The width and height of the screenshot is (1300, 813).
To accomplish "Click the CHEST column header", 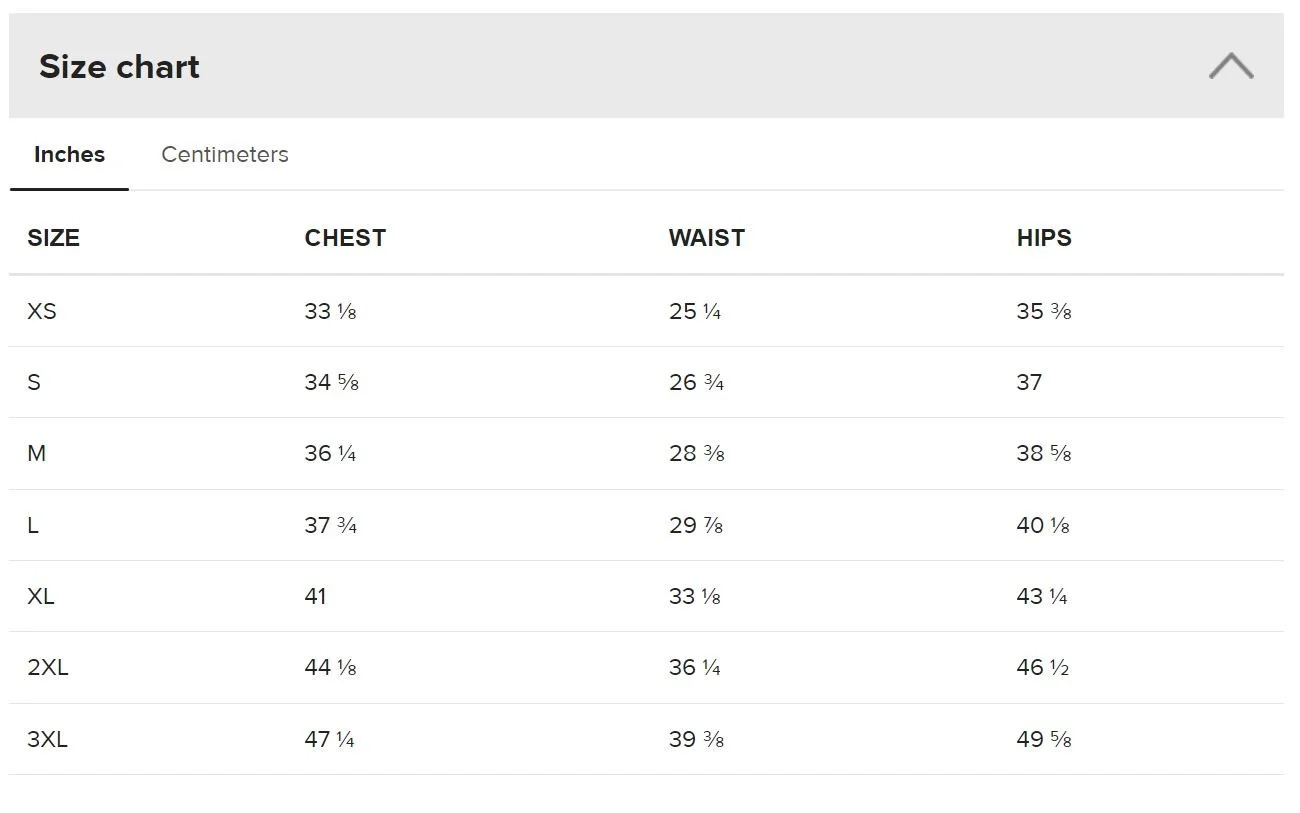I will coord(345,238).
